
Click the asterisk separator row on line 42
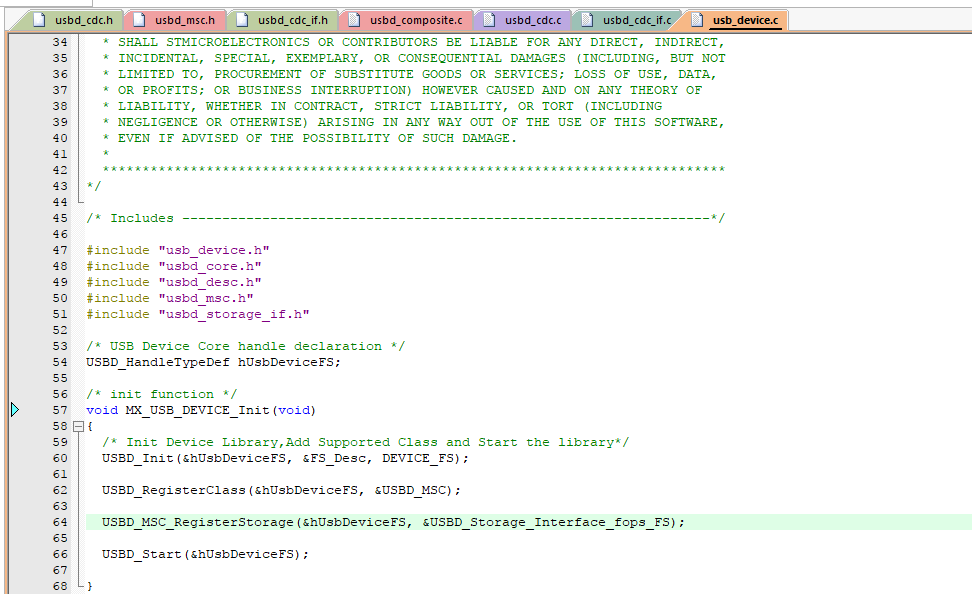click(x=413, y=169)
